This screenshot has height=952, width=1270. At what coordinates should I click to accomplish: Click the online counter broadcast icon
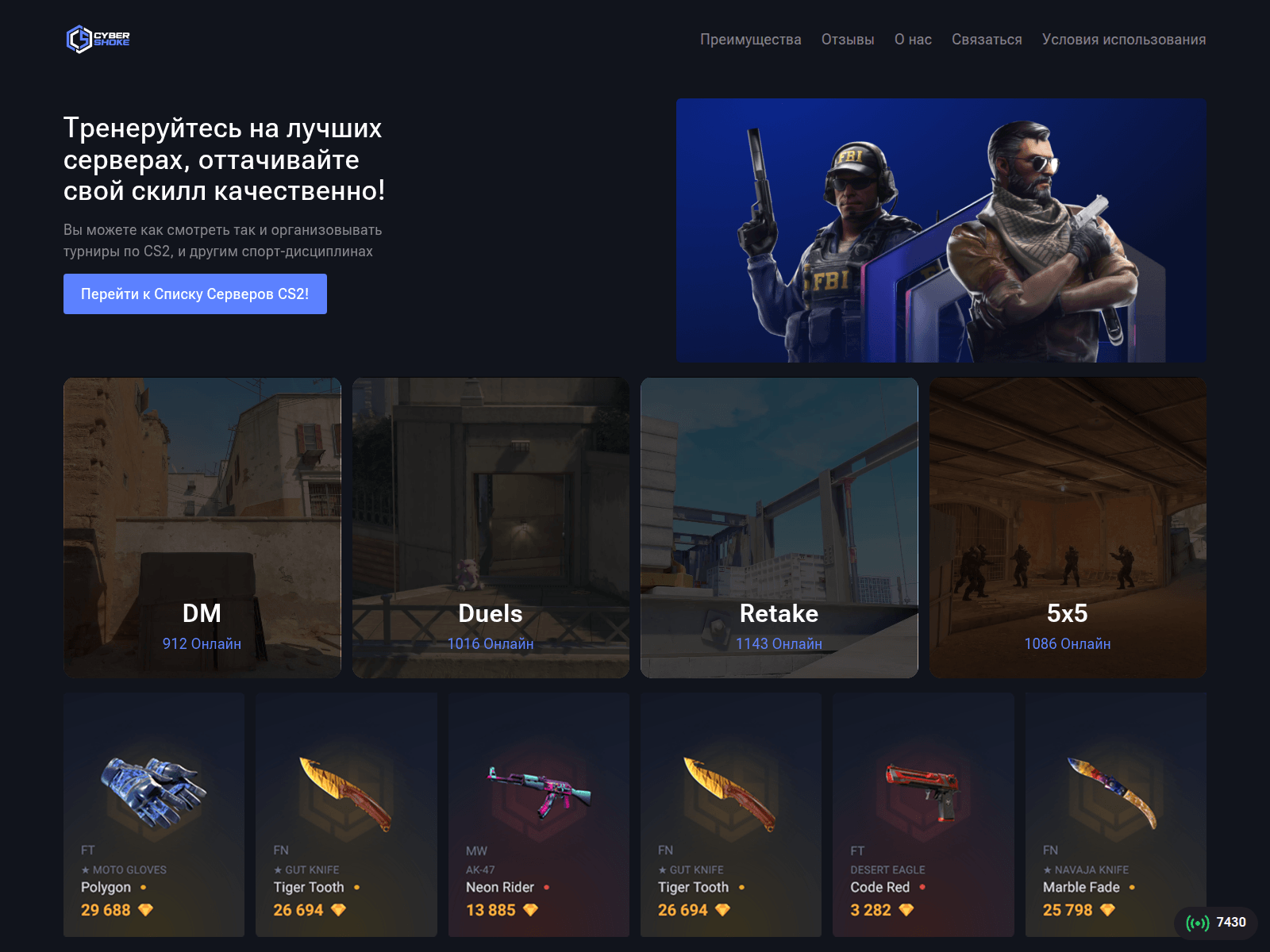point(1197,923)
